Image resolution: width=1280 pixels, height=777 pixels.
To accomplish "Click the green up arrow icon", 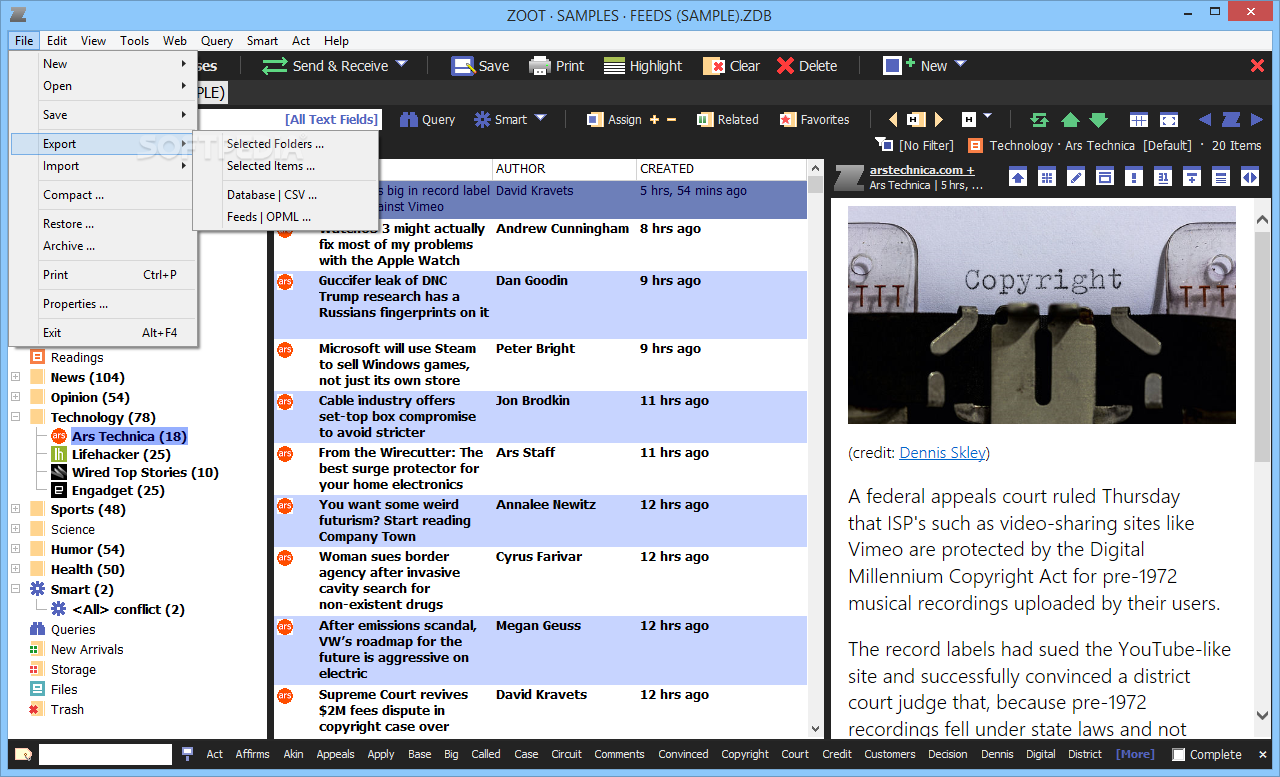I will point(1070,120).
